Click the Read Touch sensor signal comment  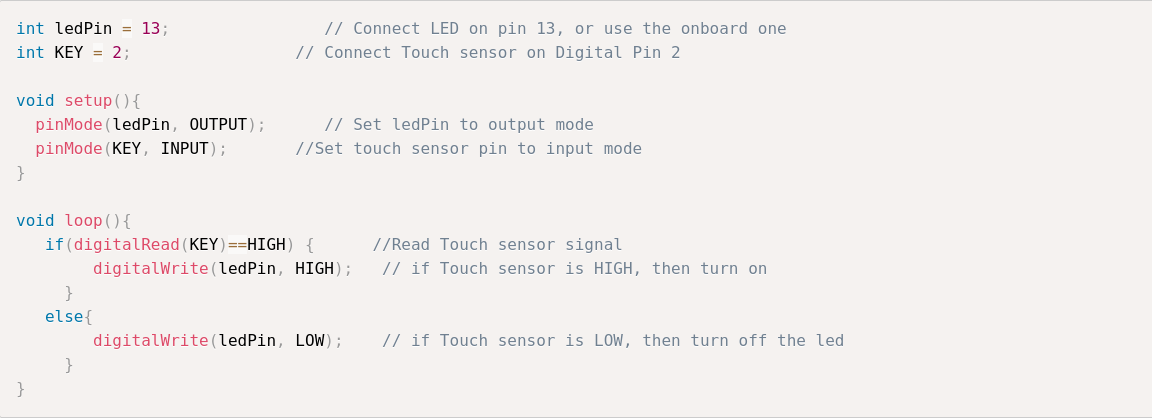coord(497,245)
